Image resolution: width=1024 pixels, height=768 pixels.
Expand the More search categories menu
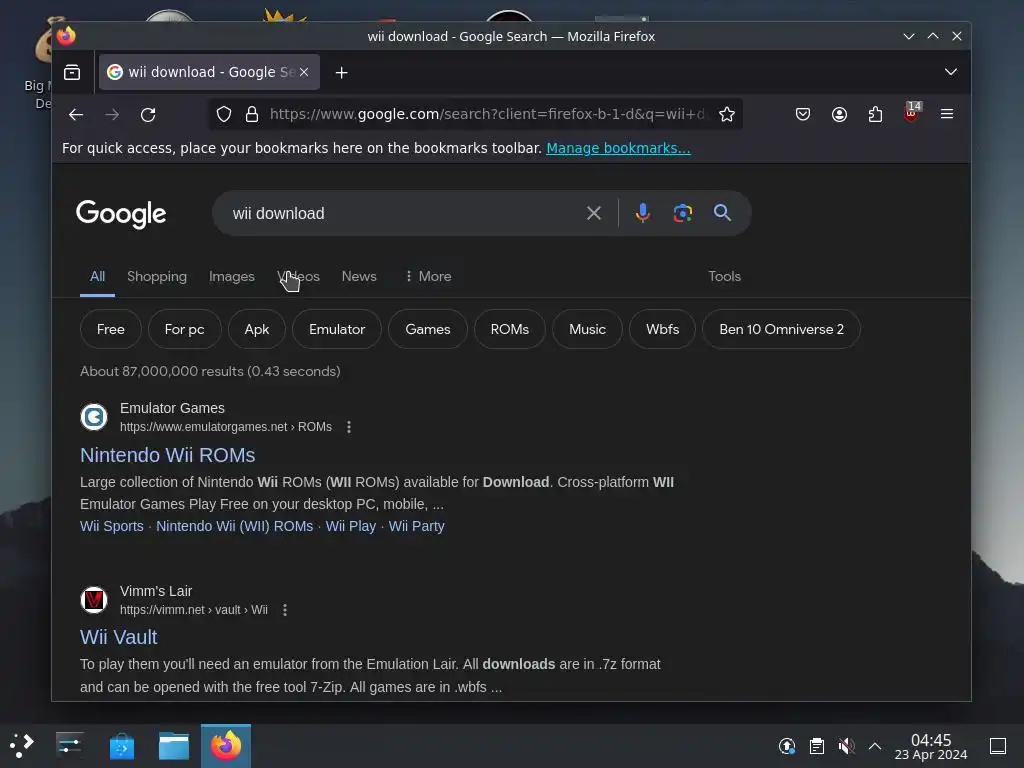428,276
